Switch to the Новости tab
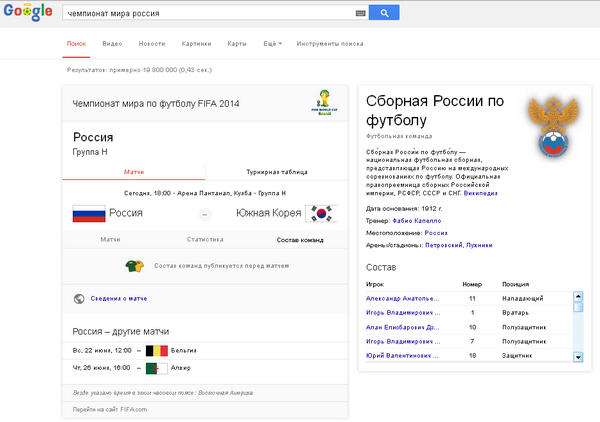The height and width of the screenshot is (422, 600). pyautogui.click(x=152, y=44)
